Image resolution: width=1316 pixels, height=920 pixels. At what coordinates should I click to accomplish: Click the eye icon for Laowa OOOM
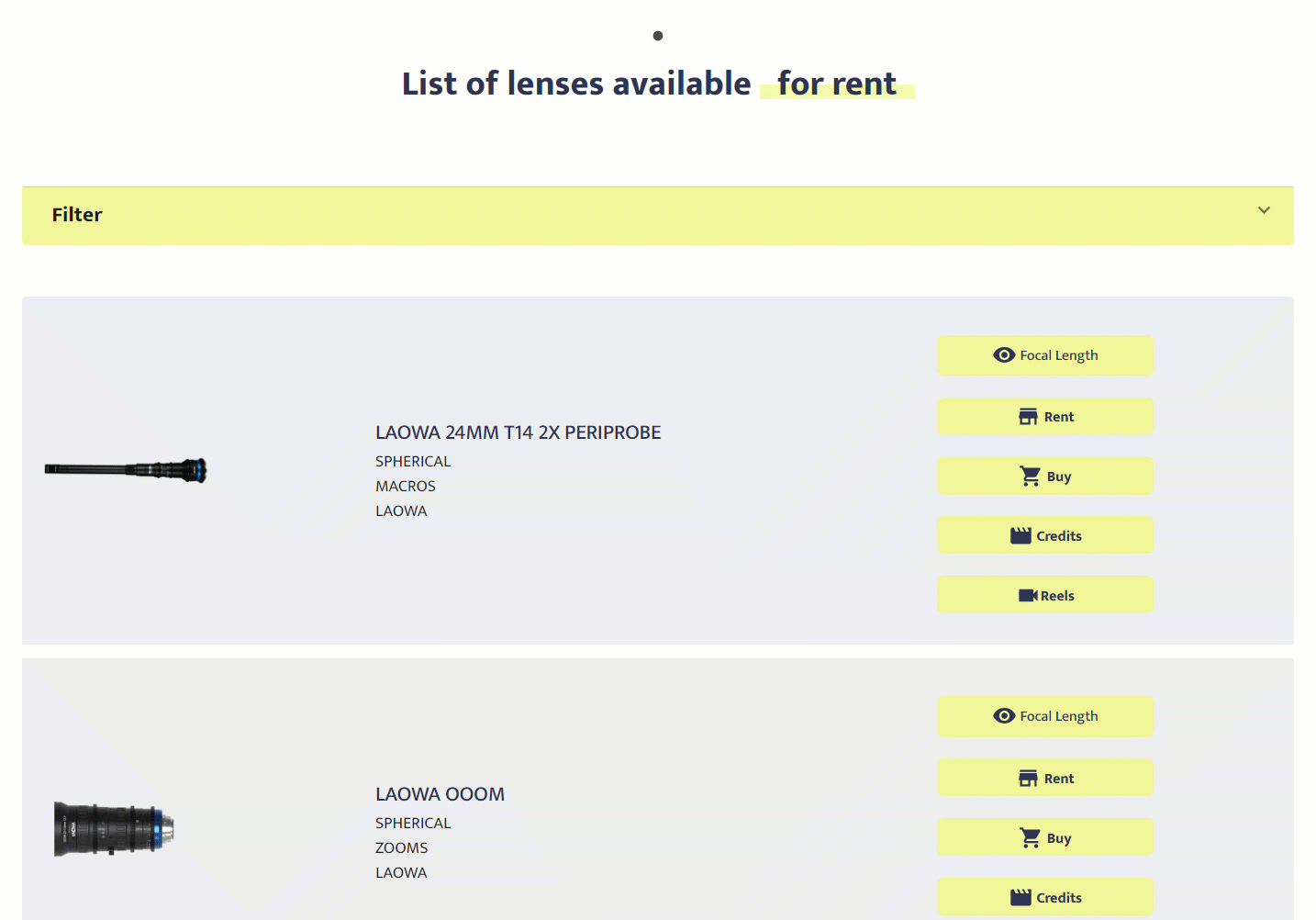pyautogui.click(x=1004, y=716)
